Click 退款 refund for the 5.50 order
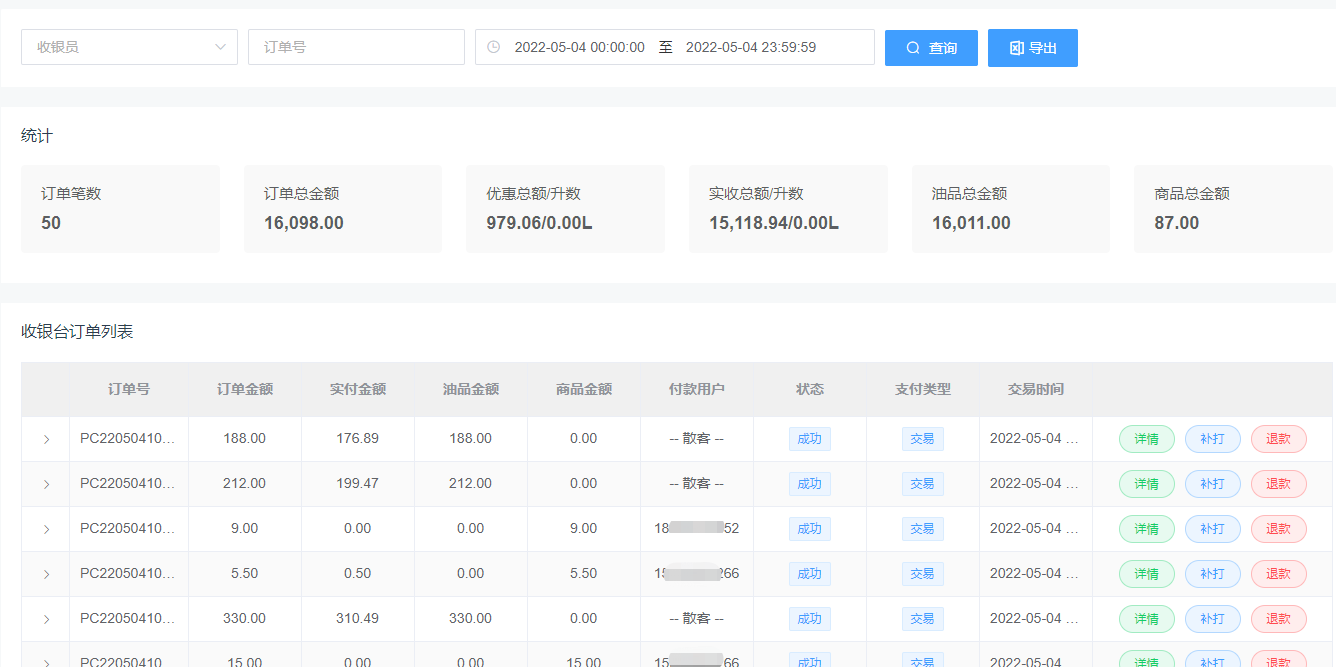This screenshot has width=1336, height=667. tap(1279, 574)
